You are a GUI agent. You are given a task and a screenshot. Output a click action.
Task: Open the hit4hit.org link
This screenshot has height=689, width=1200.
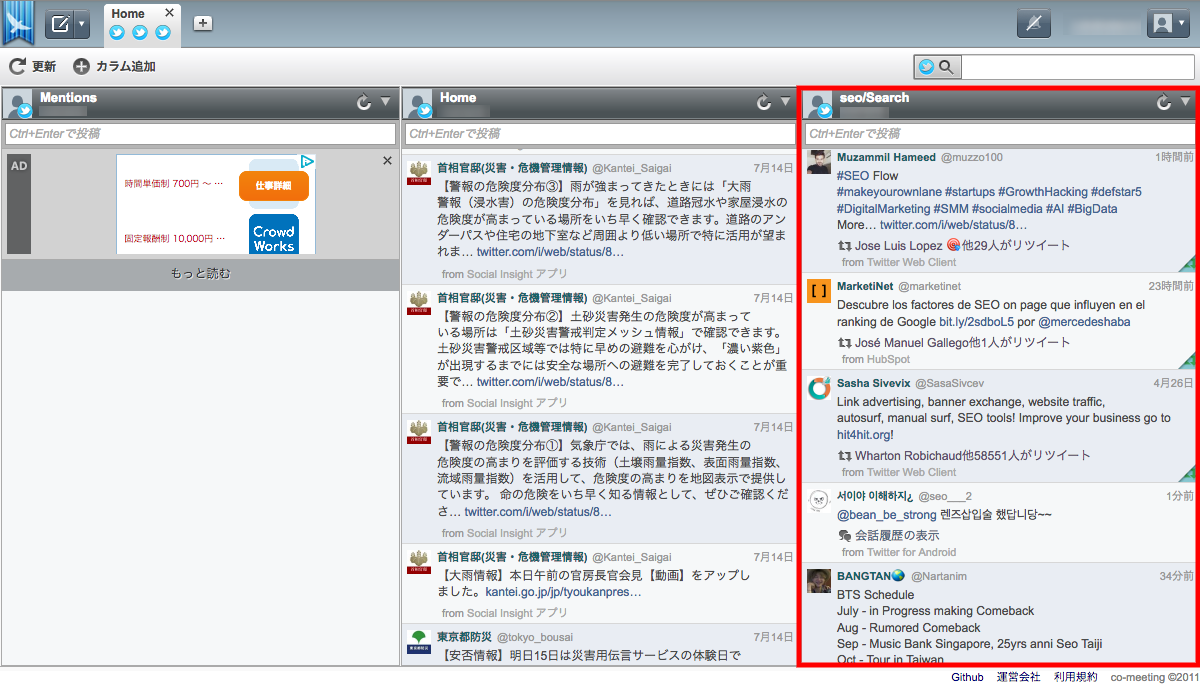click(865, 435)
